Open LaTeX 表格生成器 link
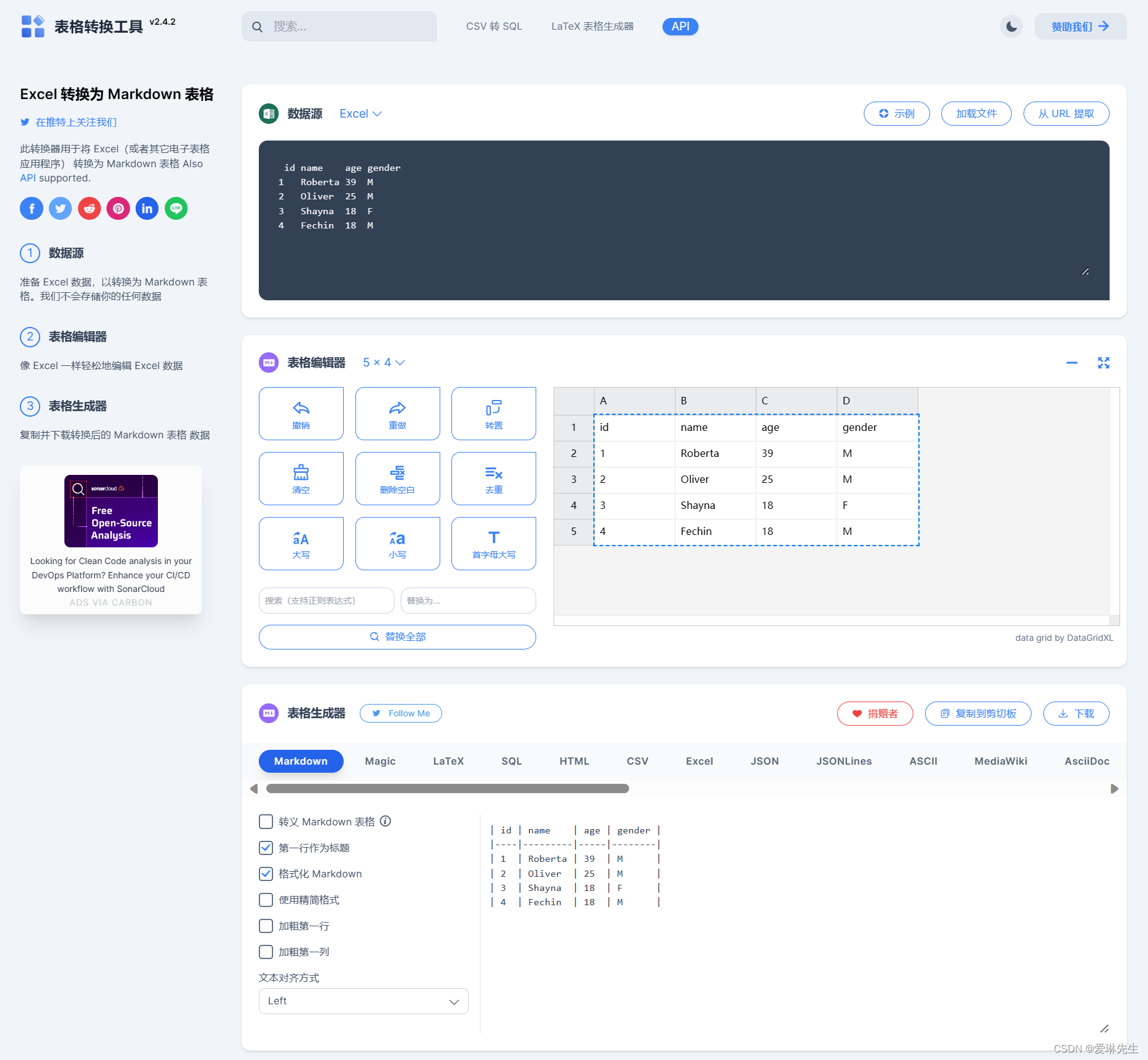1148x1060 pixels. tap(593, 27)
